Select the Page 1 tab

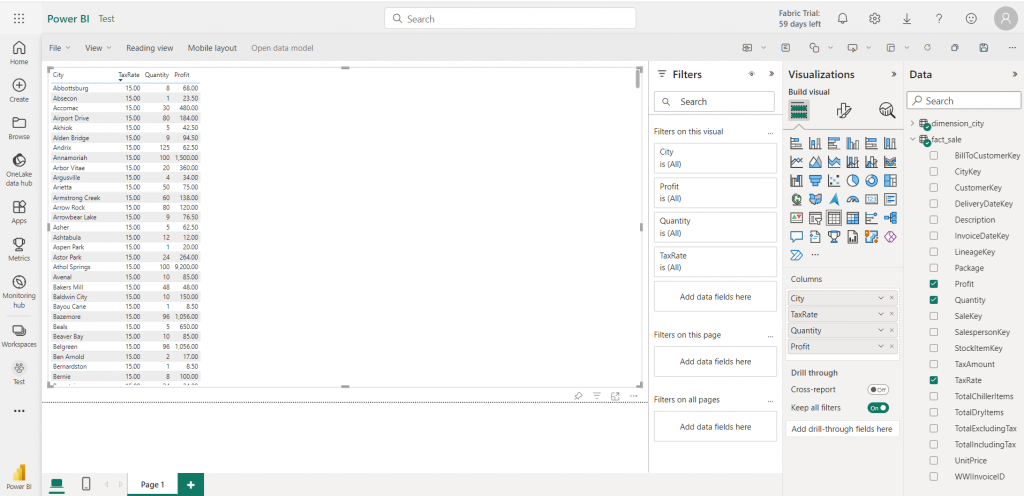click(152, 485)
